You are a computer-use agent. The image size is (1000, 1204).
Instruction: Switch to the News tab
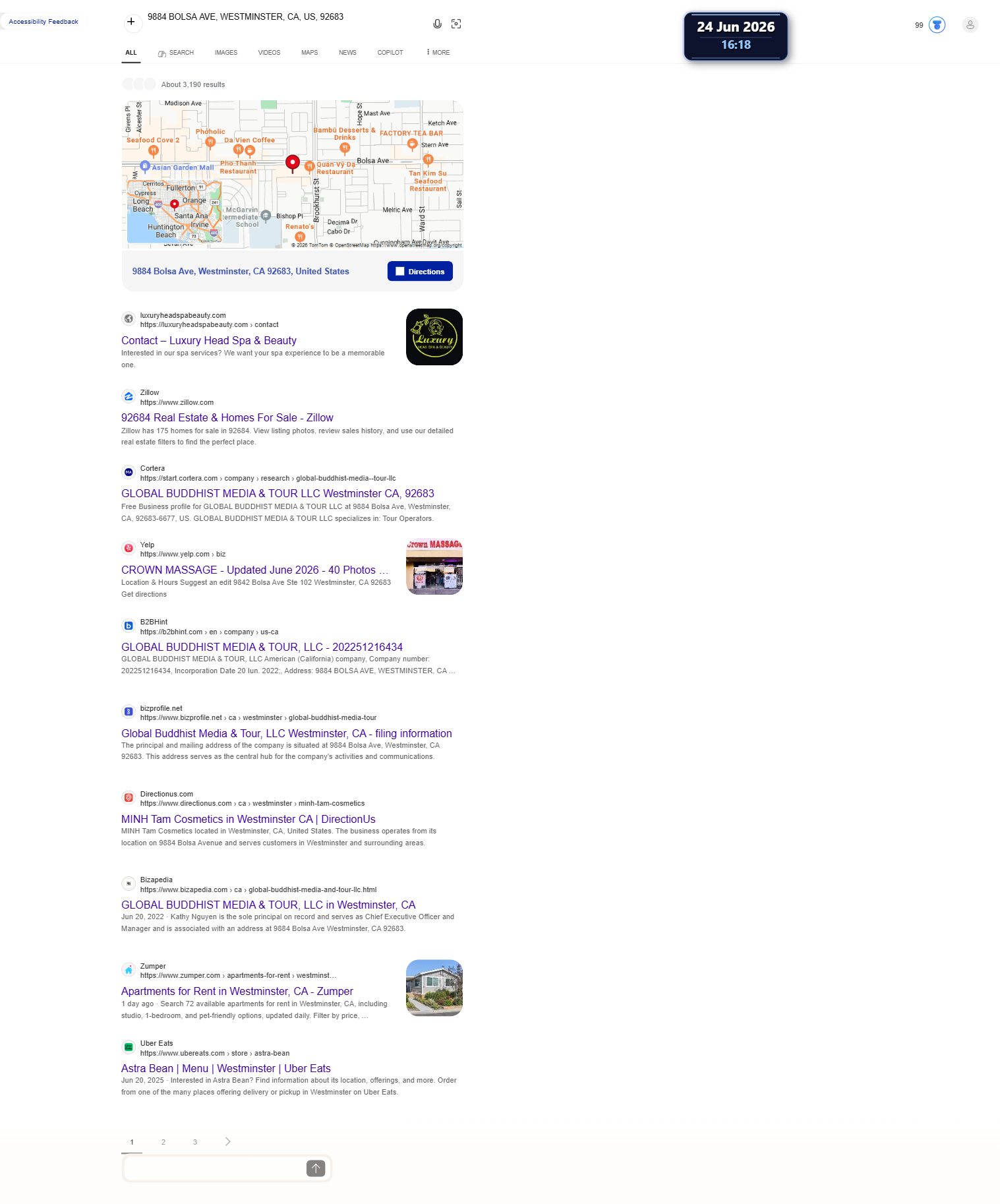click(x=347, y=53)
